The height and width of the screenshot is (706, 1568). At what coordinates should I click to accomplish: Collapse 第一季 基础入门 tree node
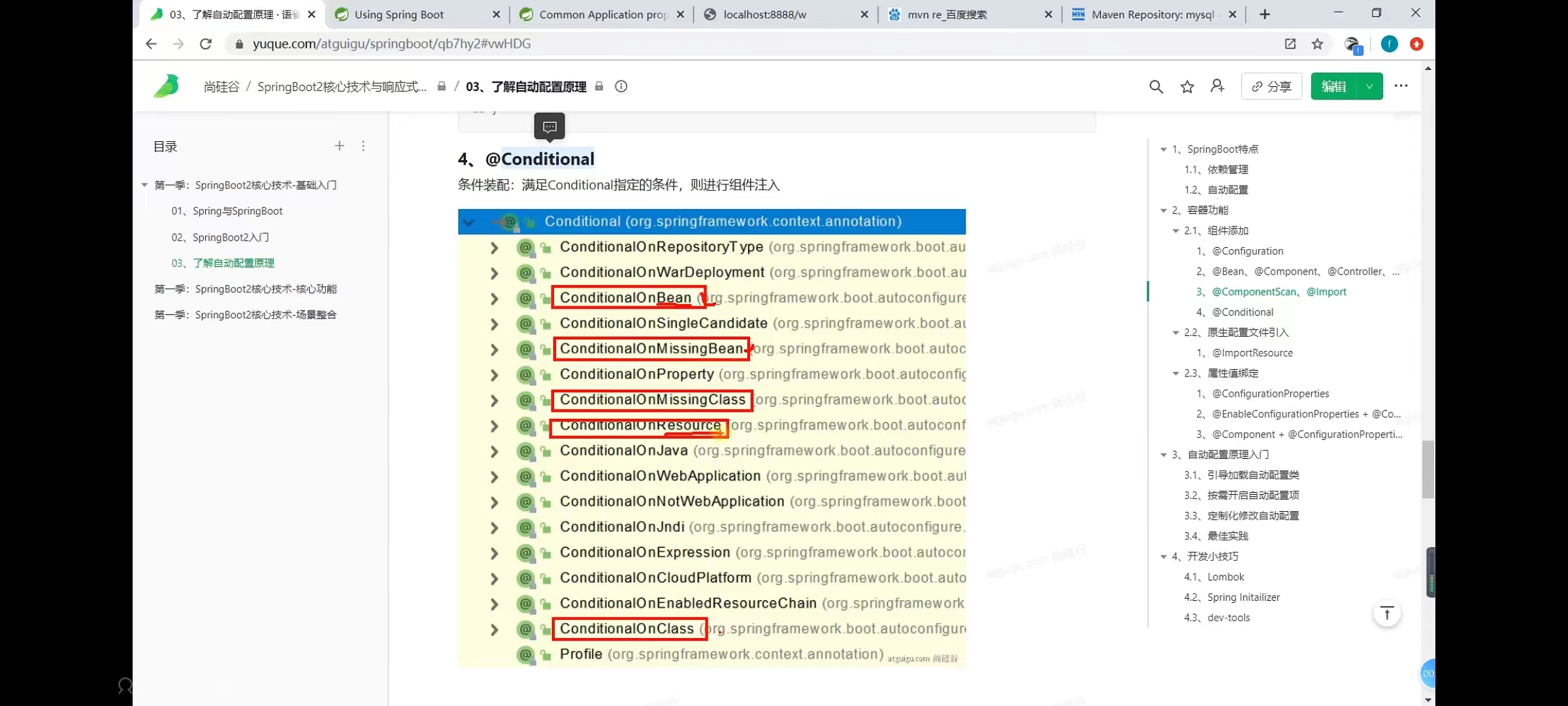click(144, 185)
